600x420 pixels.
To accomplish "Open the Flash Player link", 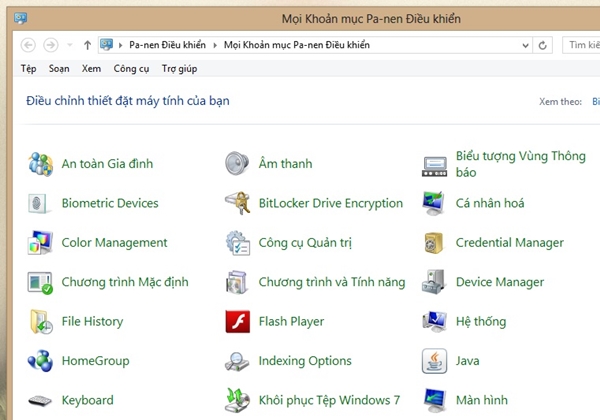I will click(291, 322).
